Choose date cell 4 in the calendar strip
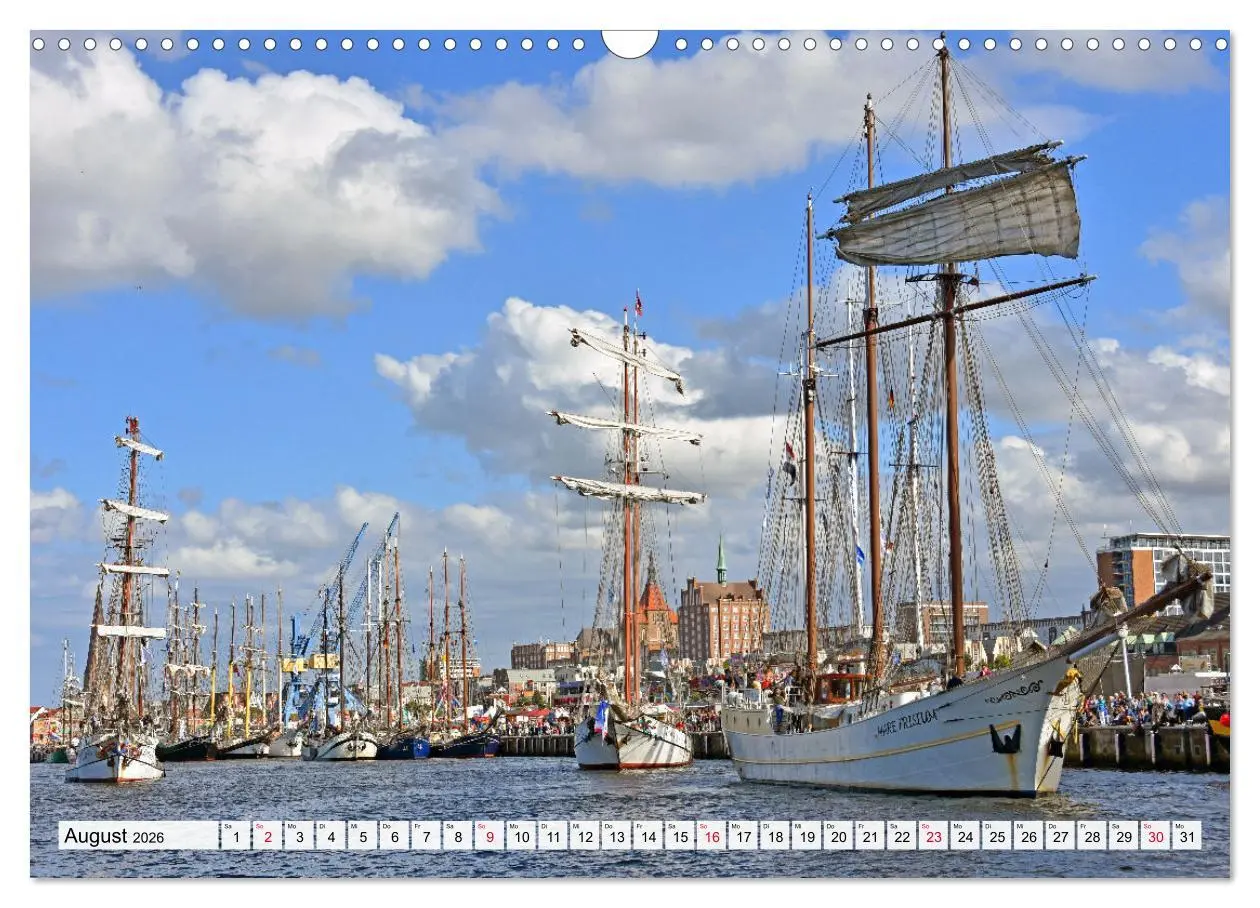 (x=330, y=836)
